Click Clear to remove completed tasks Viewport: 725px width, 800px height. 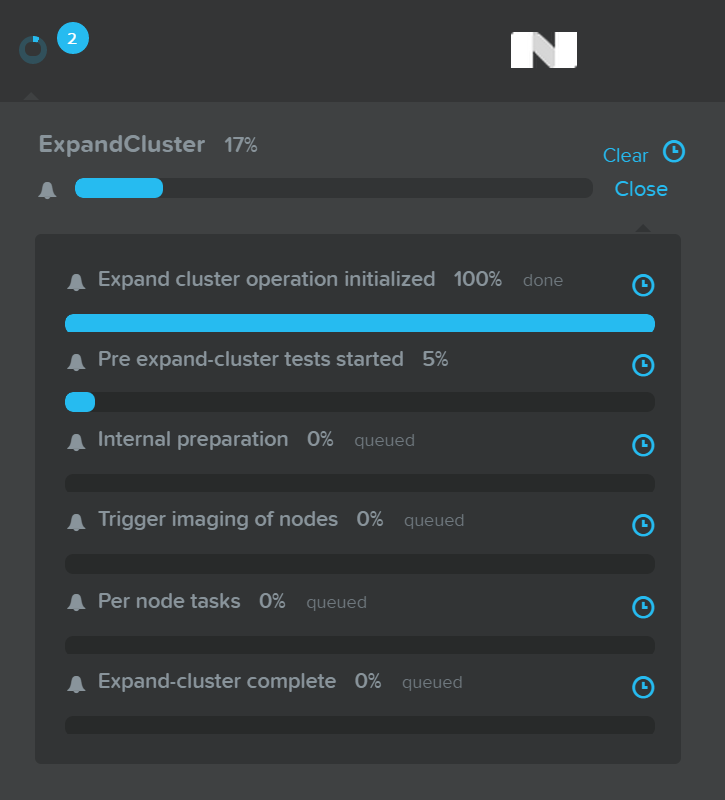point(624,155)
